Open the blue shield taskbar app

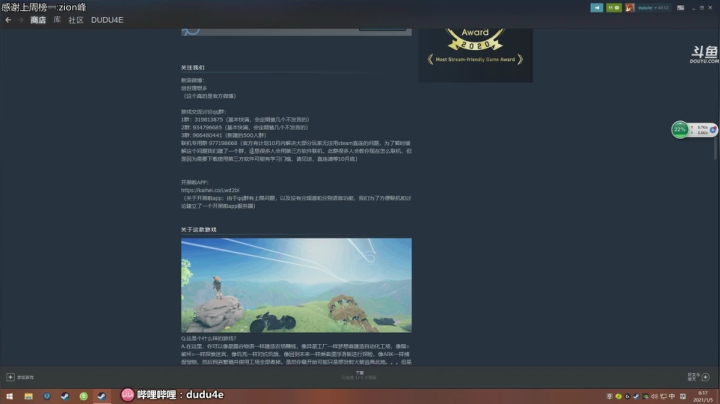click(x=47, y=396)
